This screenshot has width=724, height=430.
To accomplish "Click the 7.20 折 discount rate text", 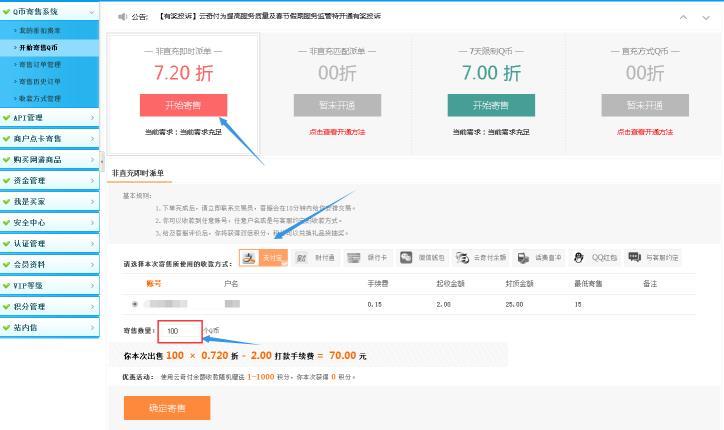I will tap(183, 73).
